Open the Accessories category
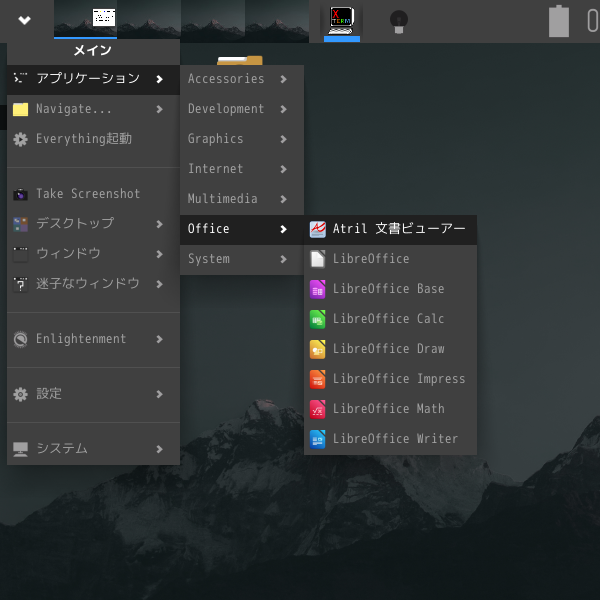 tap(242, 79)
